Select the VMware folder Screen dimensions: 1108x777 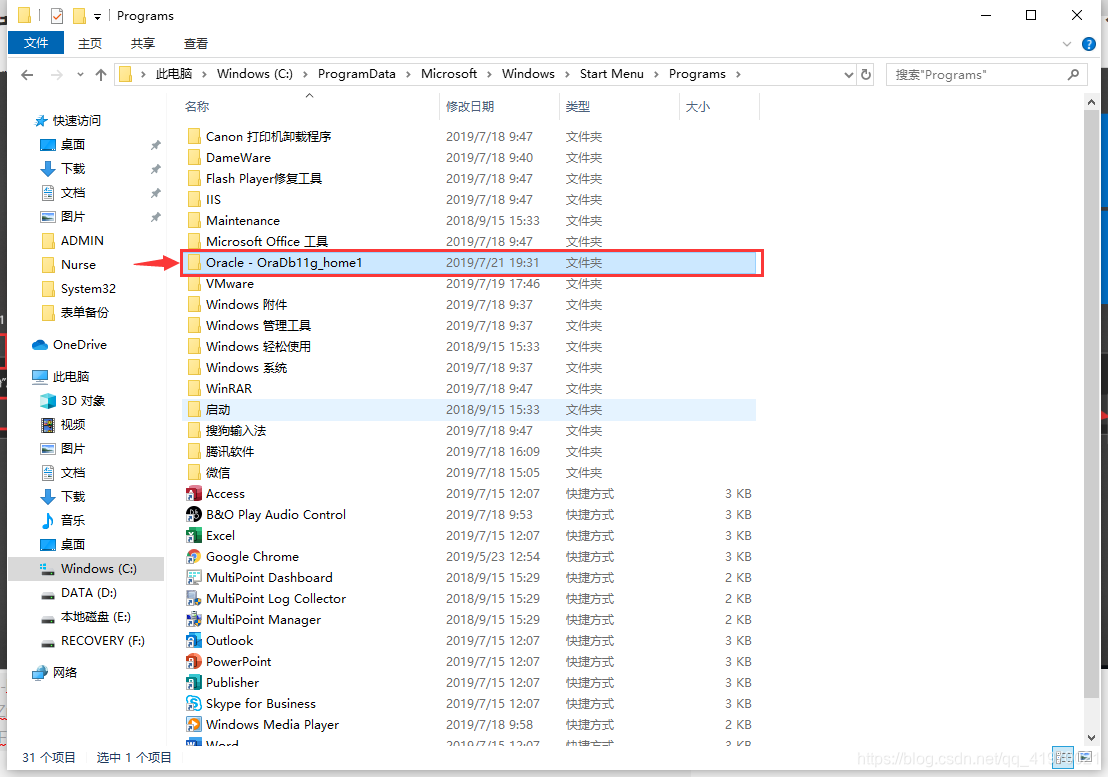(469, 284)
